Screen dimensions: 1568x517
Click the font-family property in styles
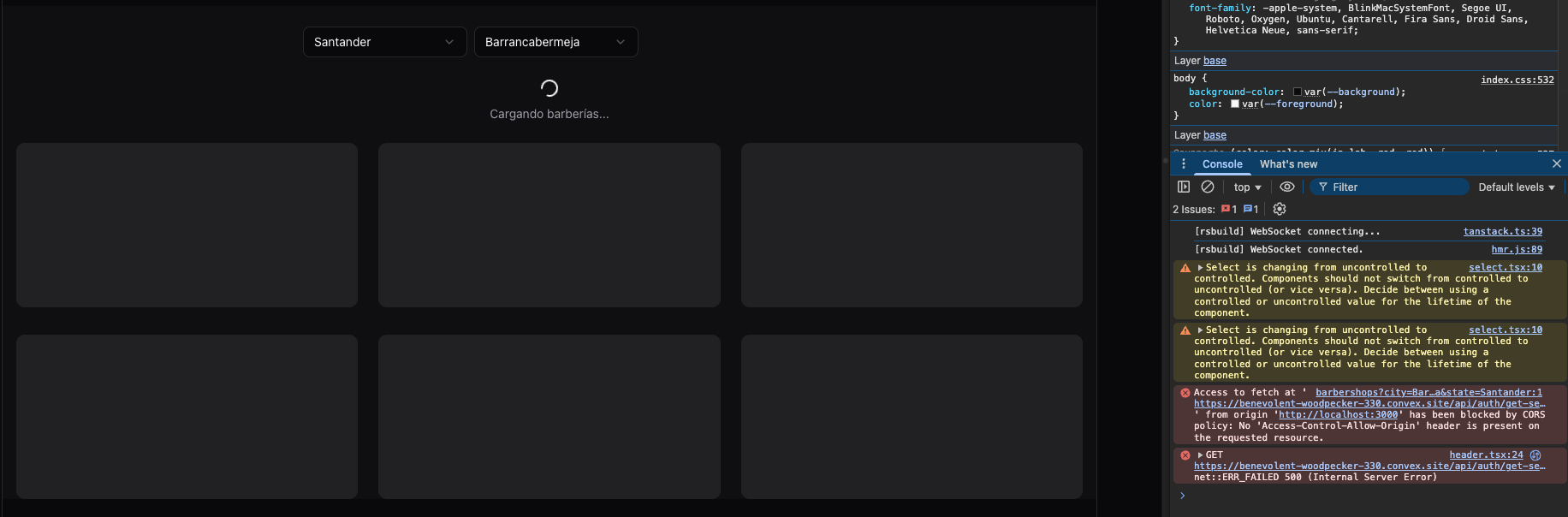(1221, 8)
